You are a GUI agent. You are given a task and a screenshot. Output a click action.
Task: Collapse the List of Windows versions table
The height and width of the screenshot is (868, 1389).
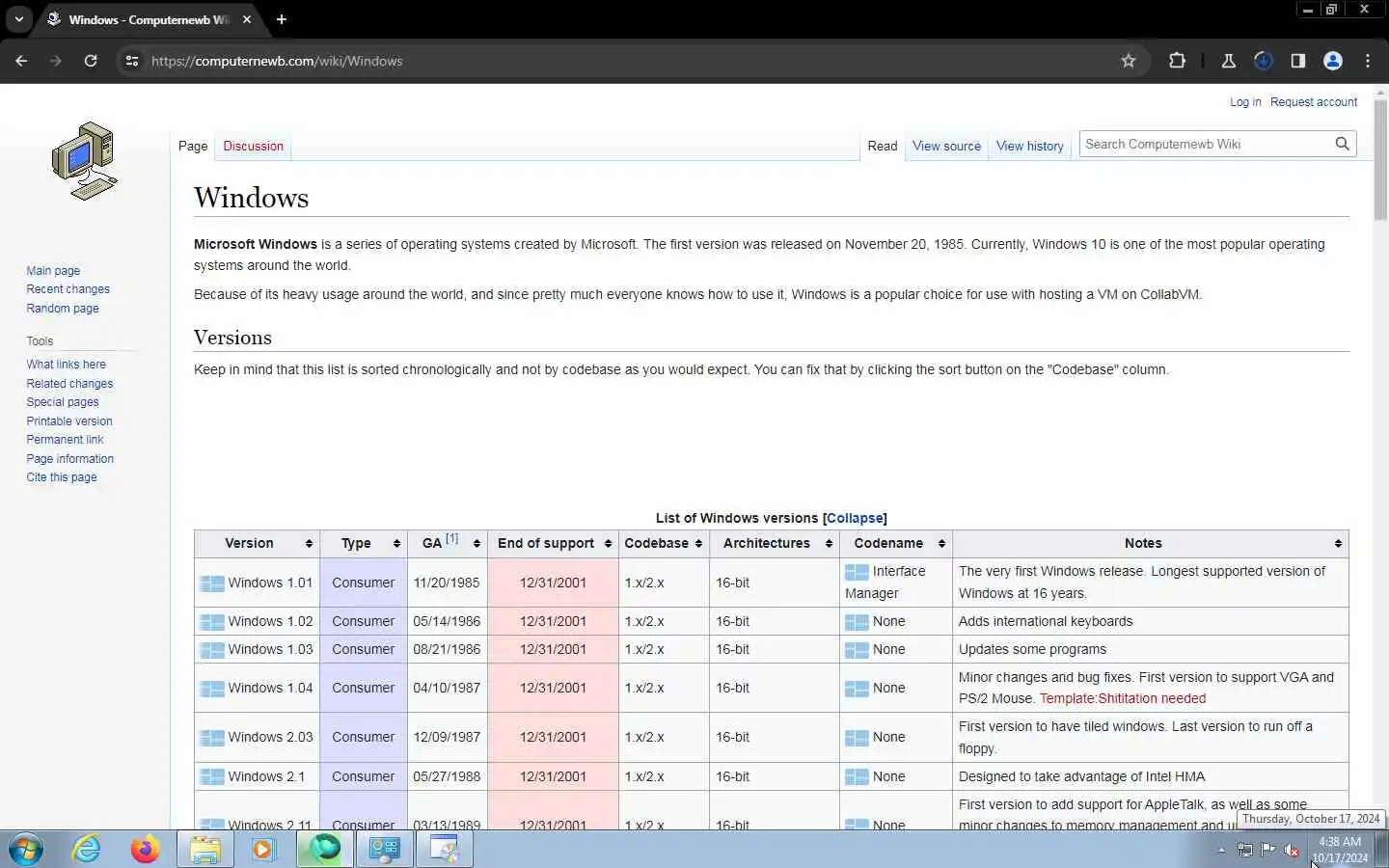tap(855, 518)
